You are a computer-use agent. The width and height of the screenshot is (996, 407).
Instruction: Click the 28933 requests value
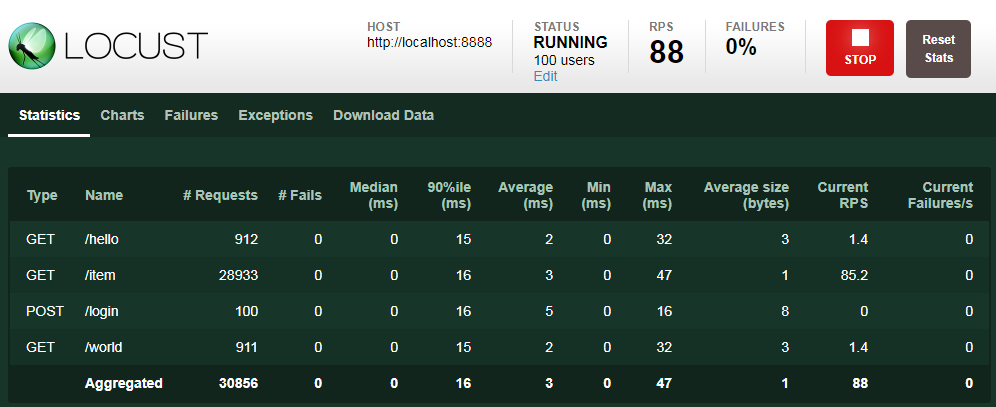click(x=240, y=276)
